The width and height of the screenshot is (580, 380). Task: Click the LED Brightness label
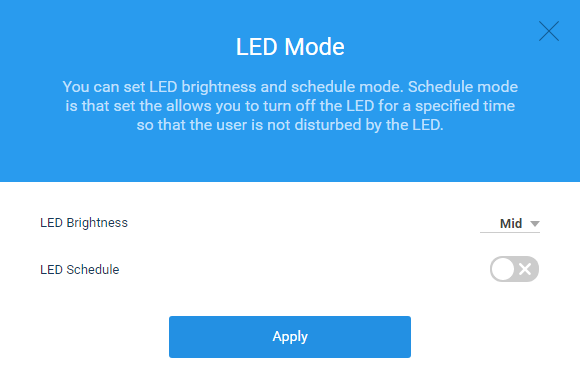84,223
